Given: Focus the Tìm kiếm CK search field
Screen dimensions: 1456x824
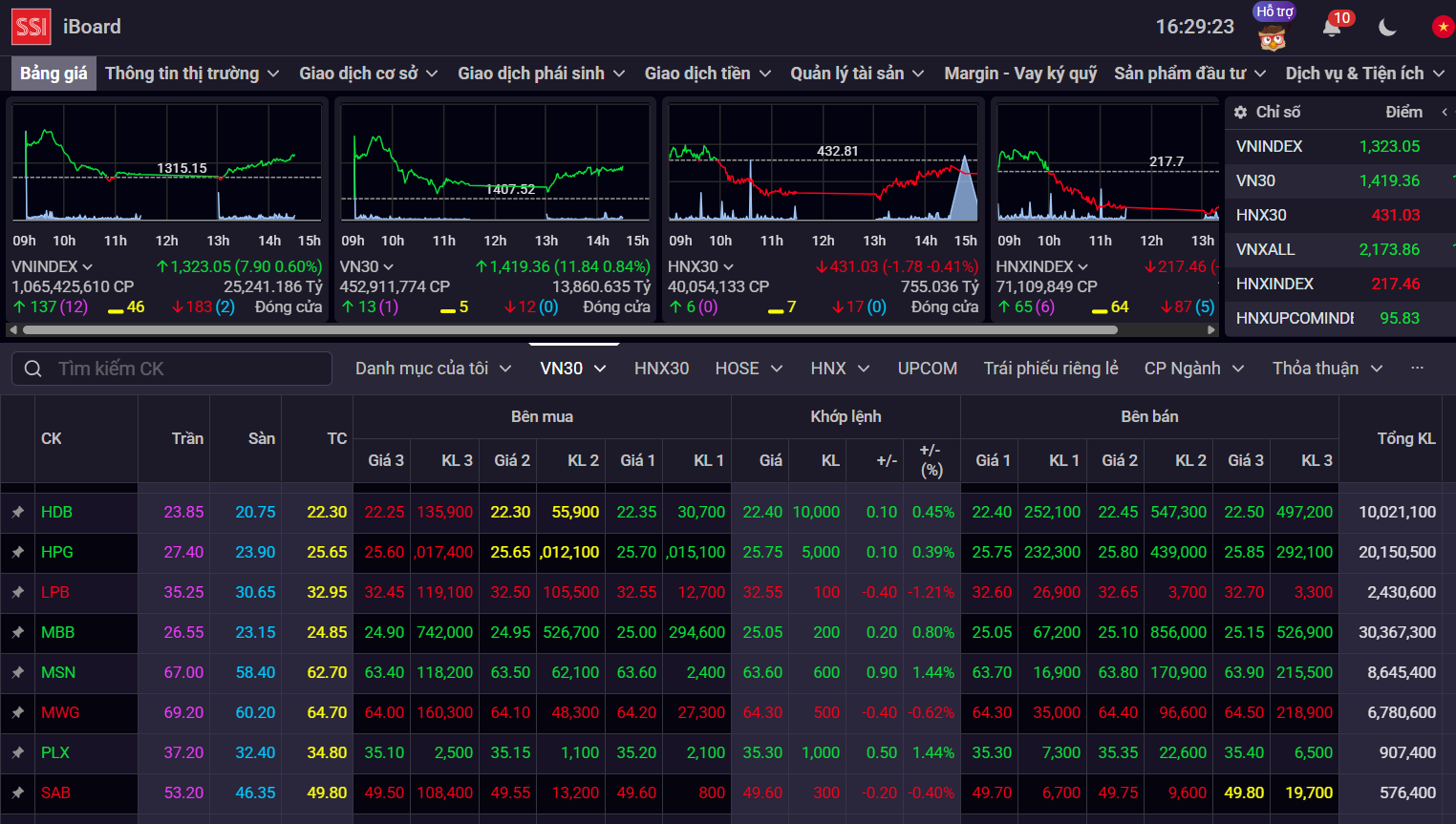Looking at the screenshot, I should tap(172, 369).
